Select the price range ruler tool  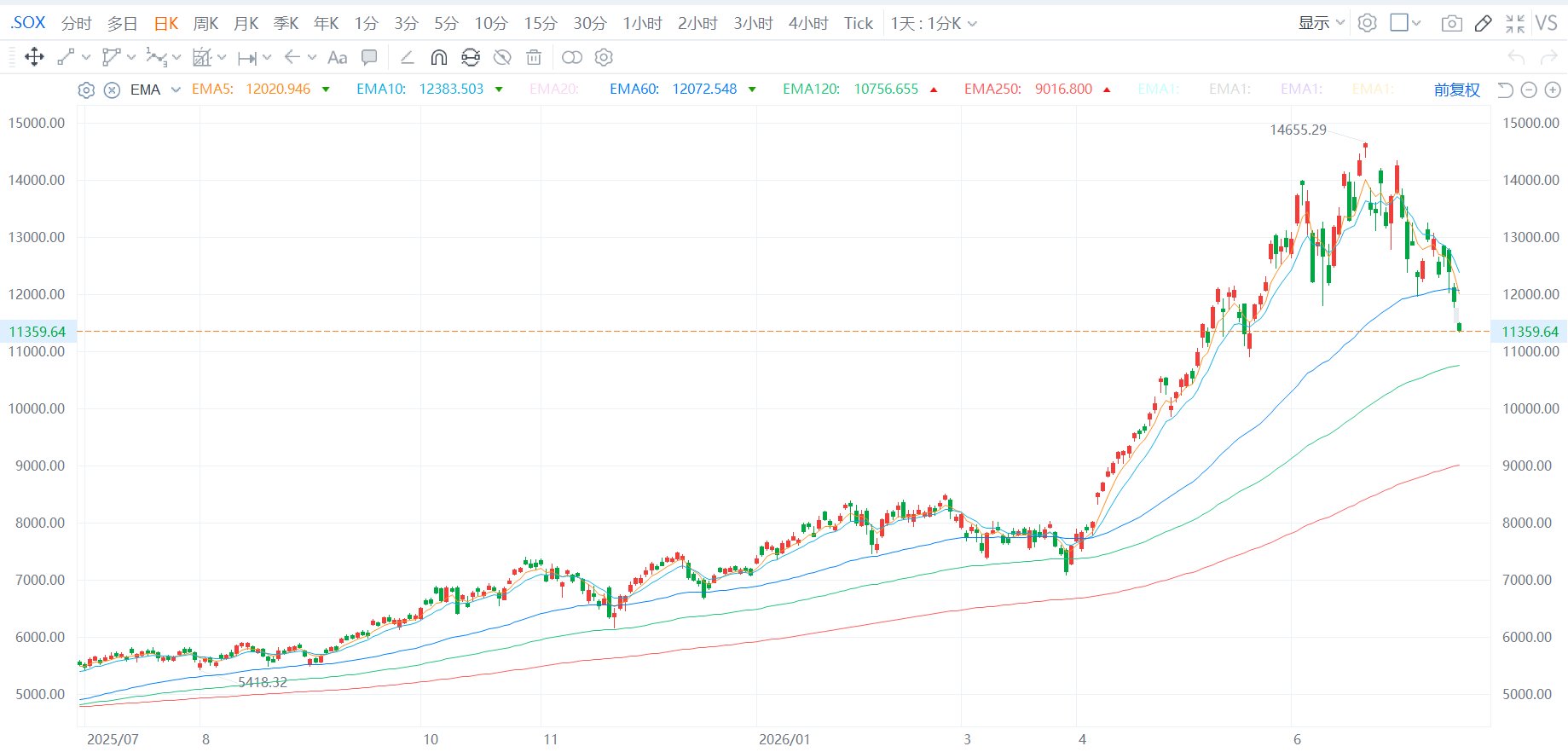247,58
